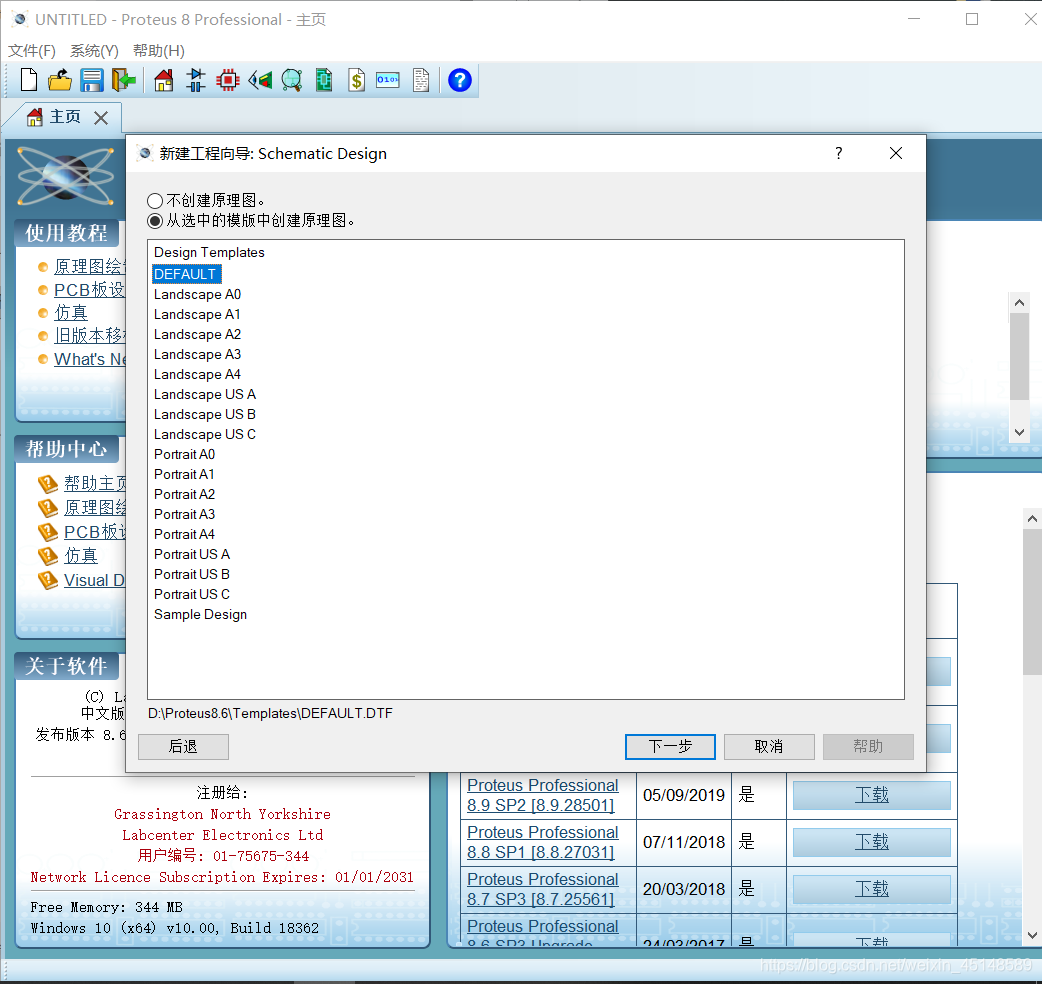Open the Visual D help link
The width and height of the screenshot is (1042, 984).
click(x=94, y=580)
